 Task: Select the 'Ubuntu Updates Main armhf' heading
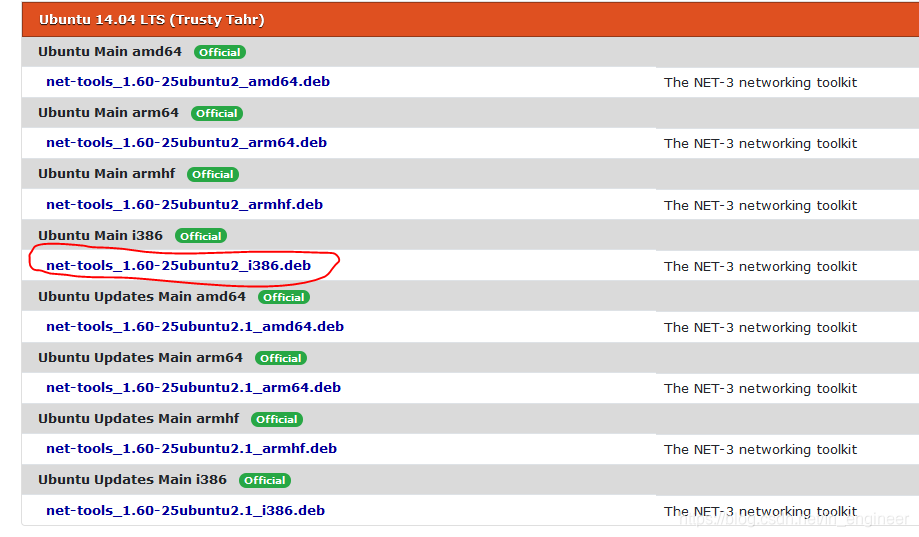click(x=138, y=419)
